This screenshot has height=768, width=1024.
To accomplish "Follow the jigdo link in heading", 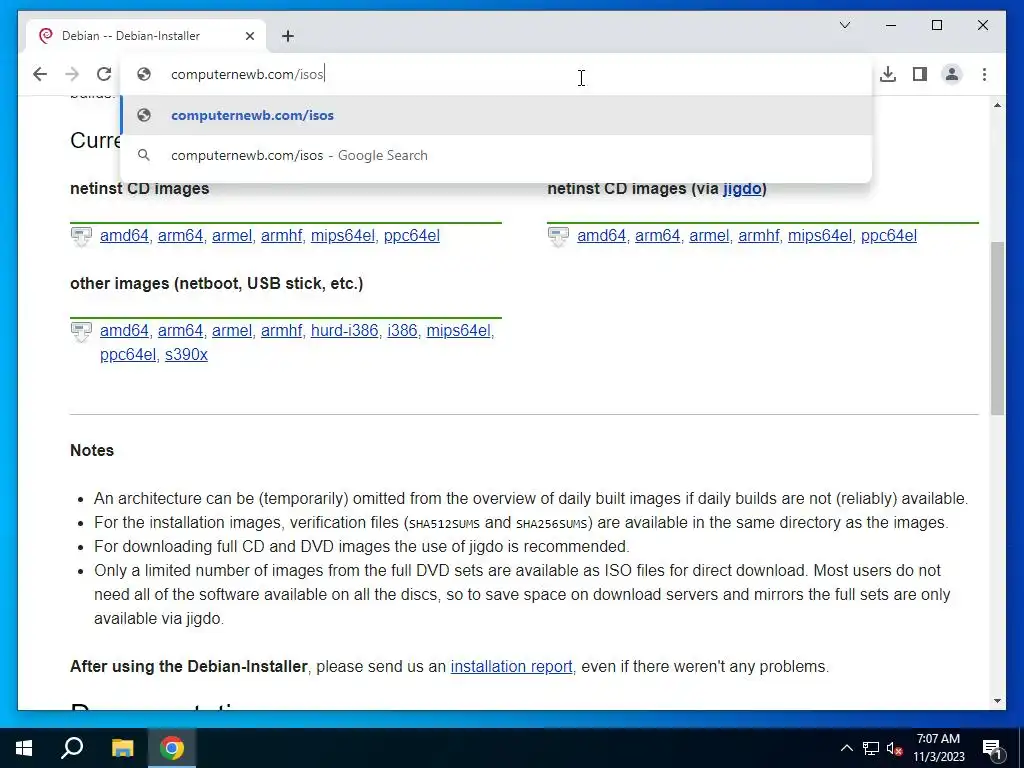I will tap(742, 189).
